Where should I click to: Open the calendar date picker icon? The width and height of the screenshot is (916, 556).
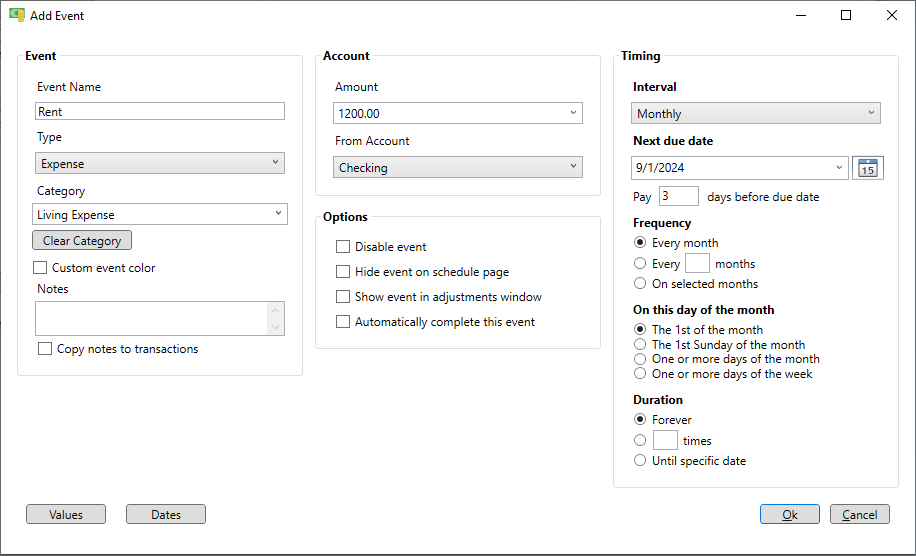(x=868, y=168)
